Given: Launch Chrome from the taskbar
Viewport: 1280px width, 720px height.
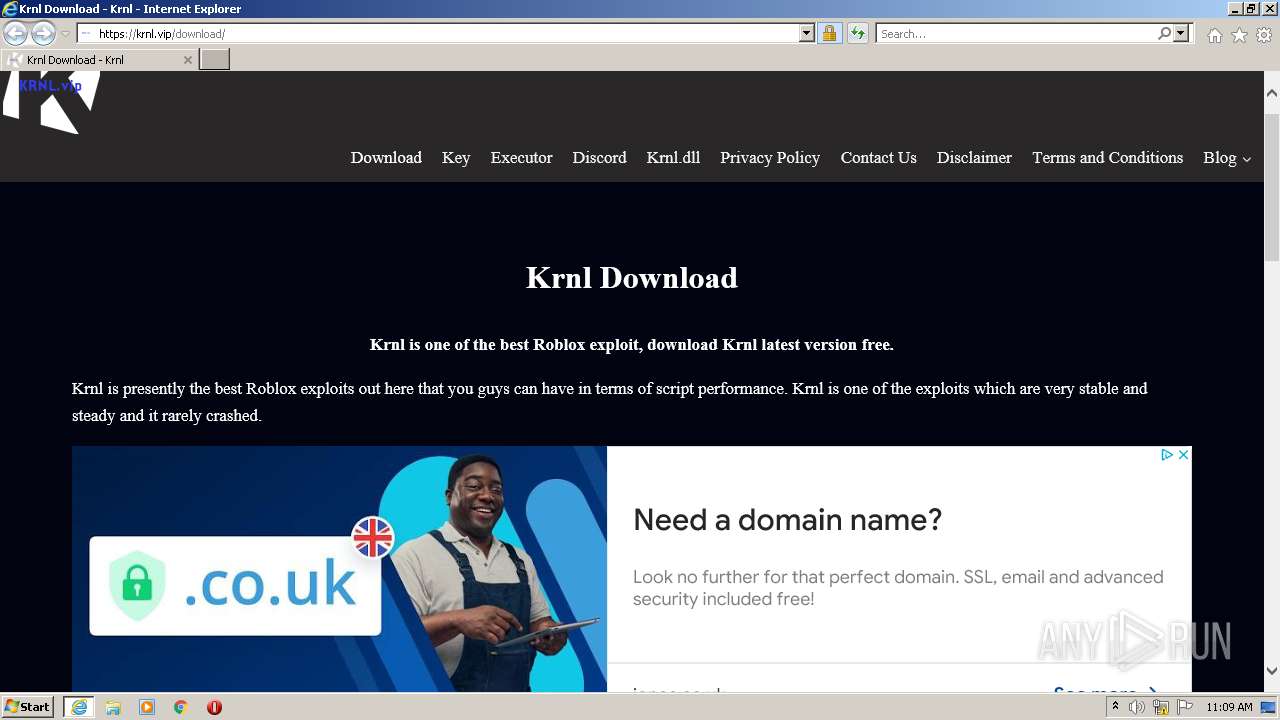Looking at the screenshot, I should [x=181, y=707].
